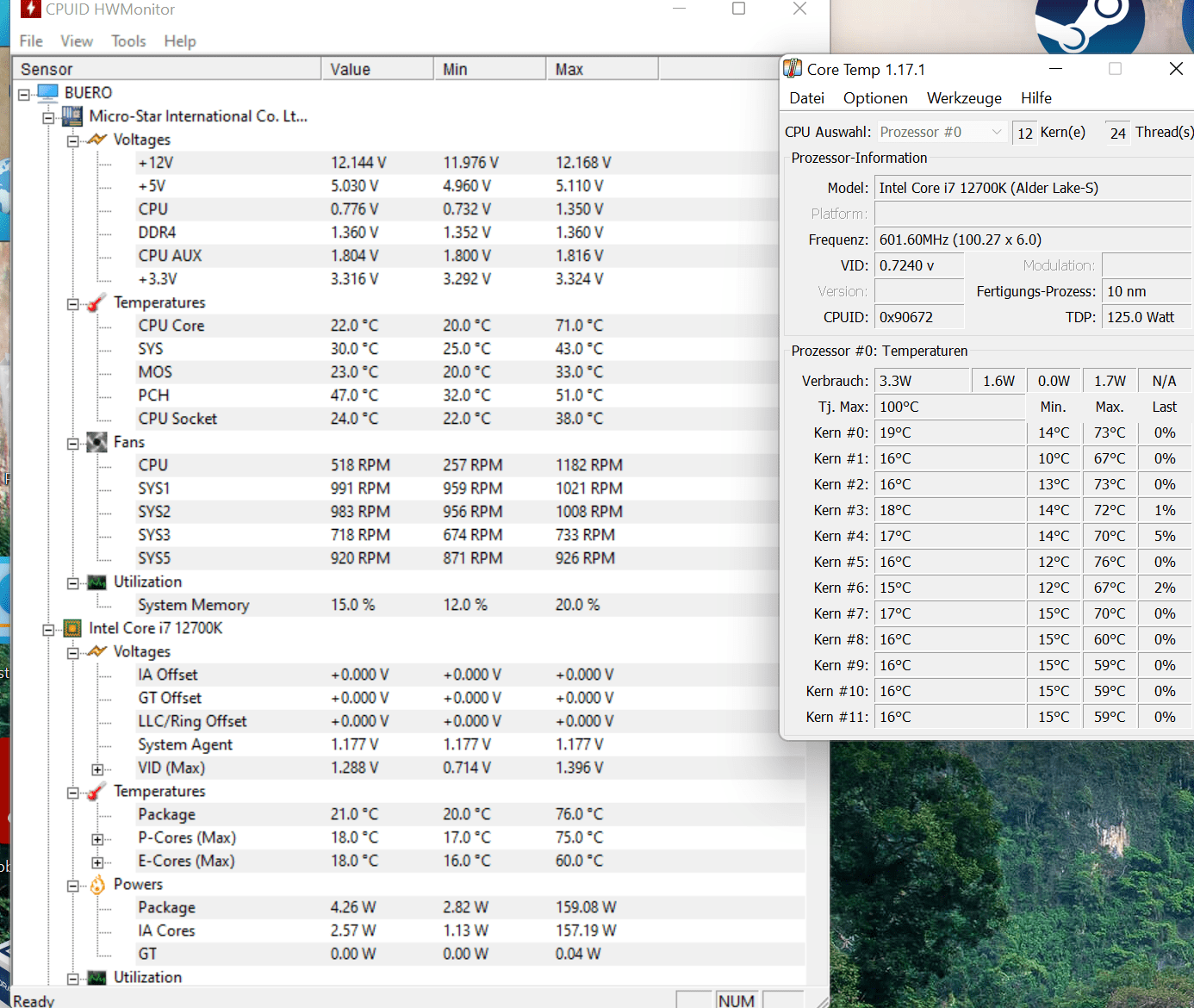1194x1008 pixels.
Task: Click the CPUID field showing 0x90672
Action: pyautogui.click(x=919, y=317)
